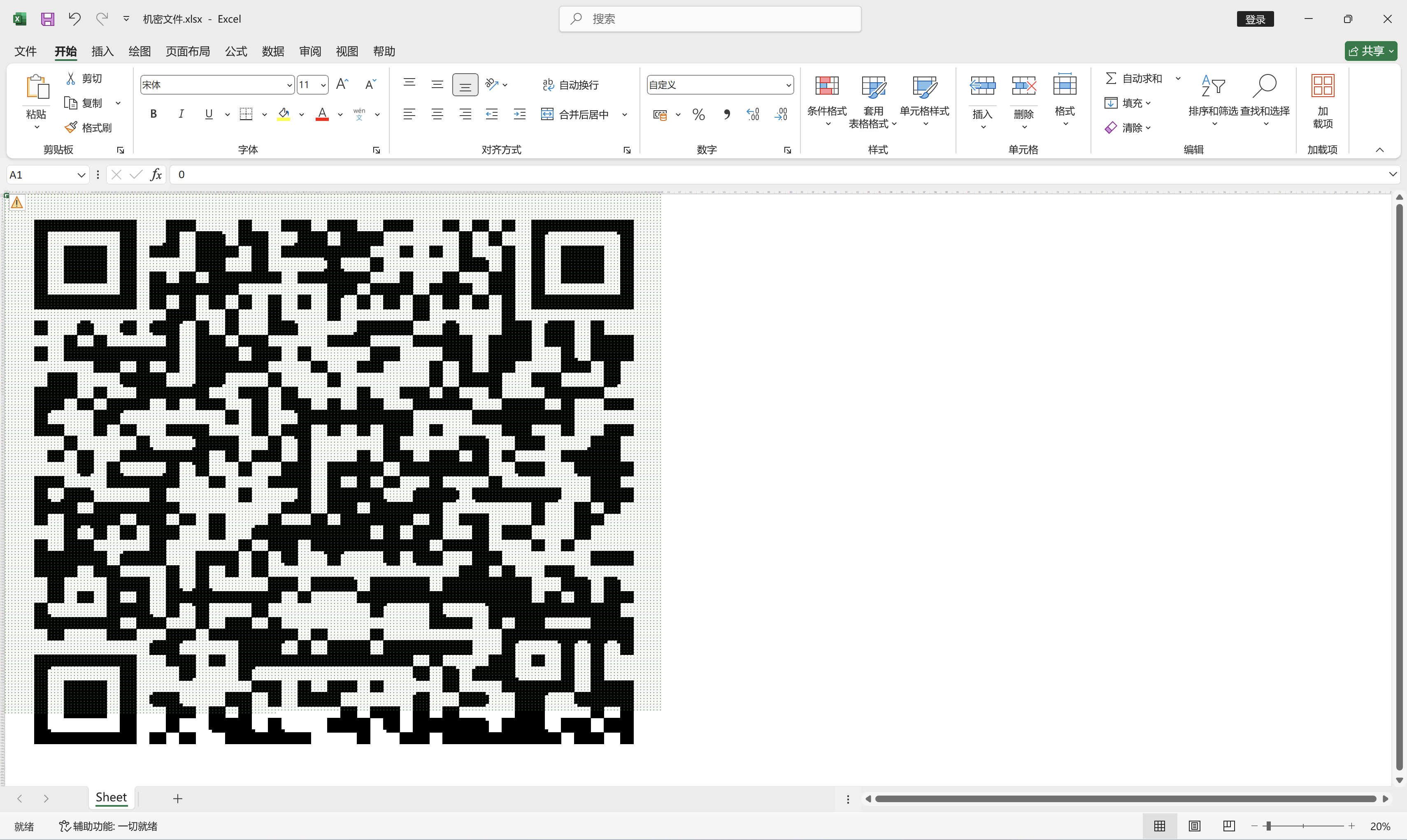This screenshot has width=1407, height=840.
Task: Open the font name dropdown 宋体
Action: click(x=289, y=85)
